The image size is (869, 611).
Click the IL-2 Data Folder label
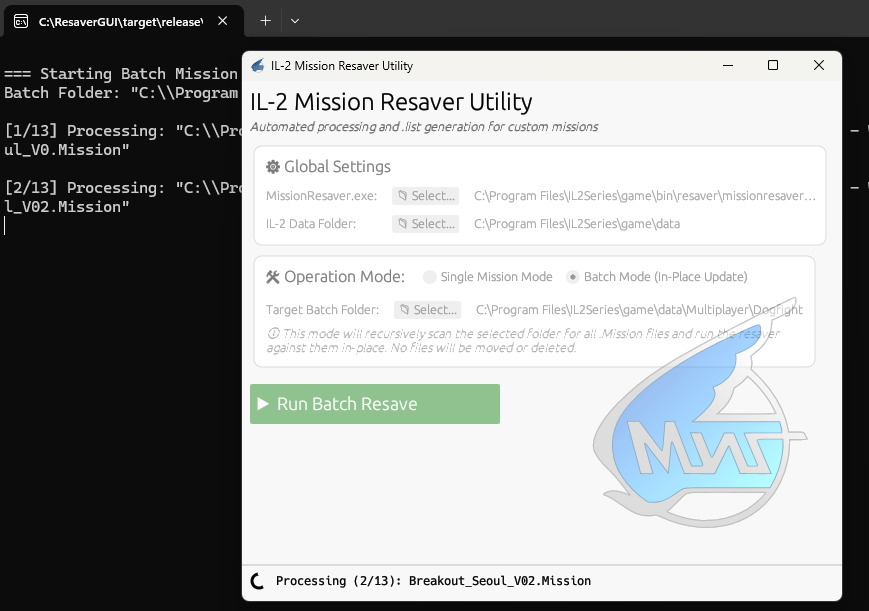click(x=311, y=223)
